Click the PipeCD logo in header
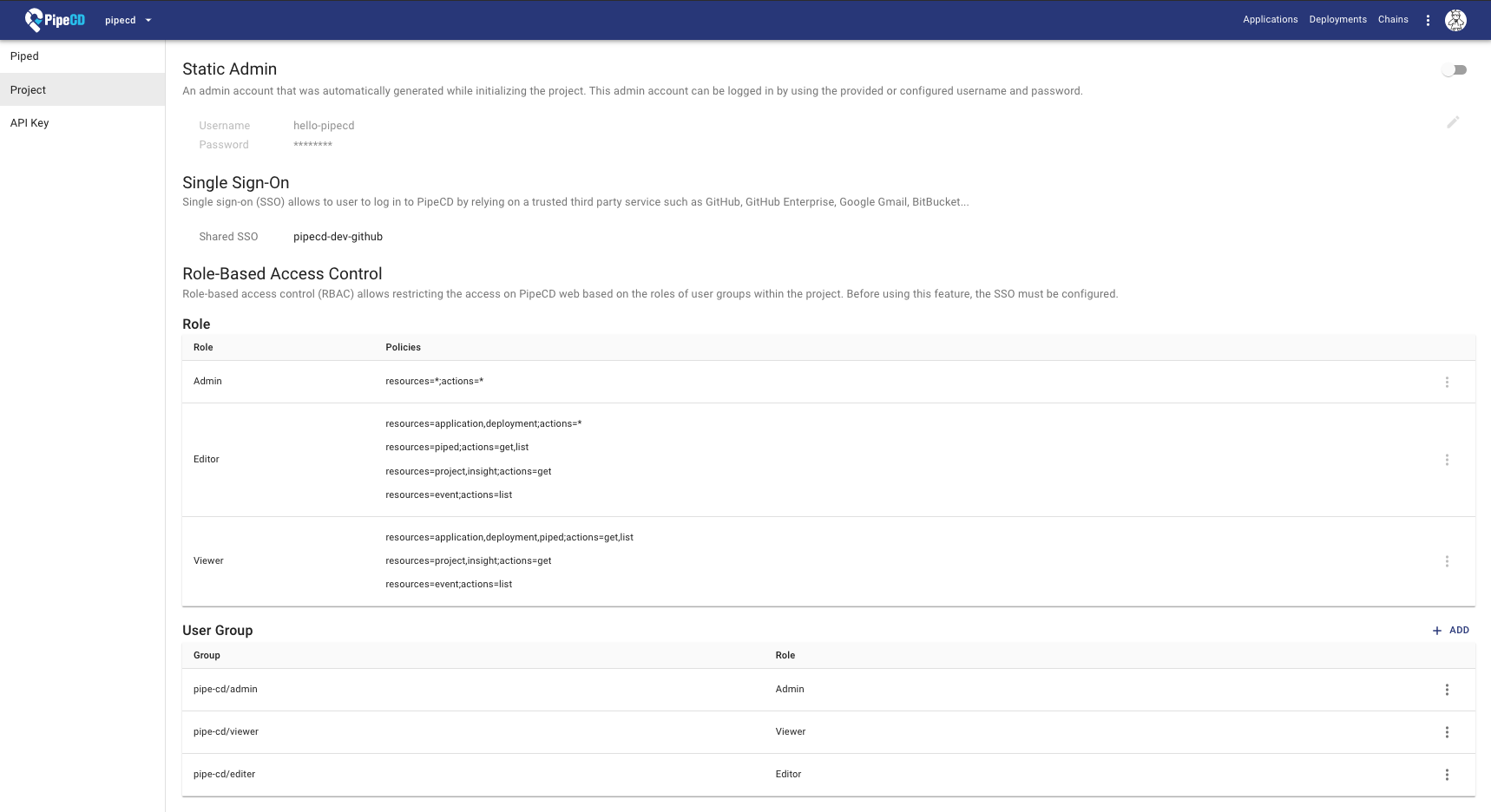1491x812 pixels. click(x=55, y=19)
